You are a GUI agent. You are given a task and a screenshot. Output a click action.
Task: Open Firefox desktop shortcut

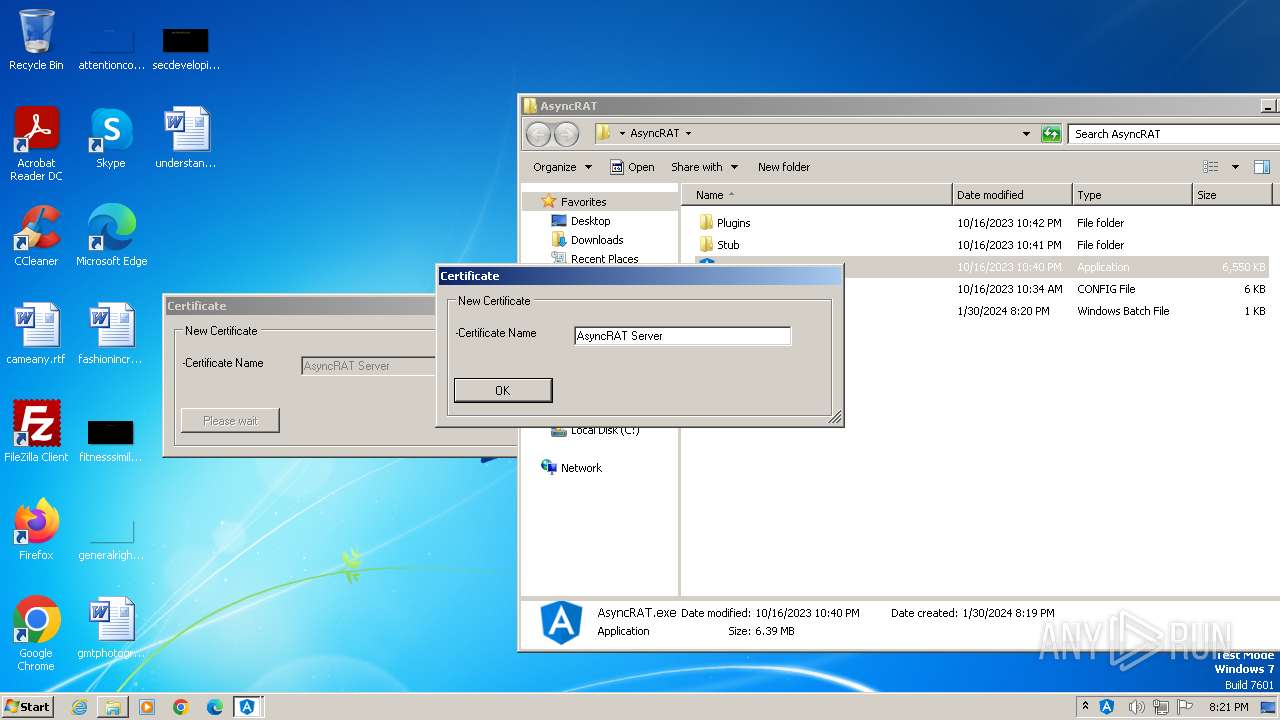pos(36,529)
